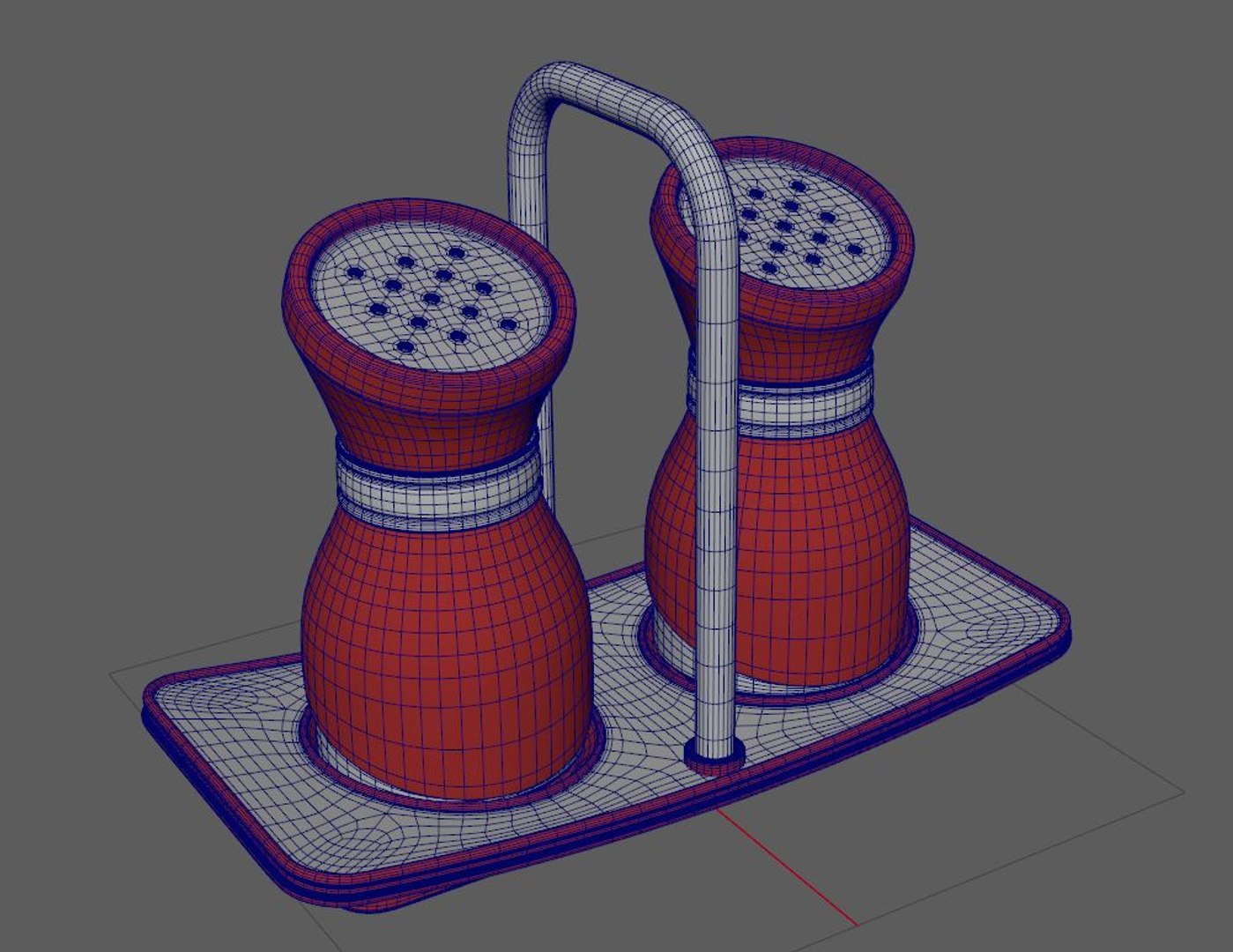Image resolution: width=1233 pixels, height=952 pixels.
Task: Select the handle's round base foot on tray
Action: (x=714, y=755)
